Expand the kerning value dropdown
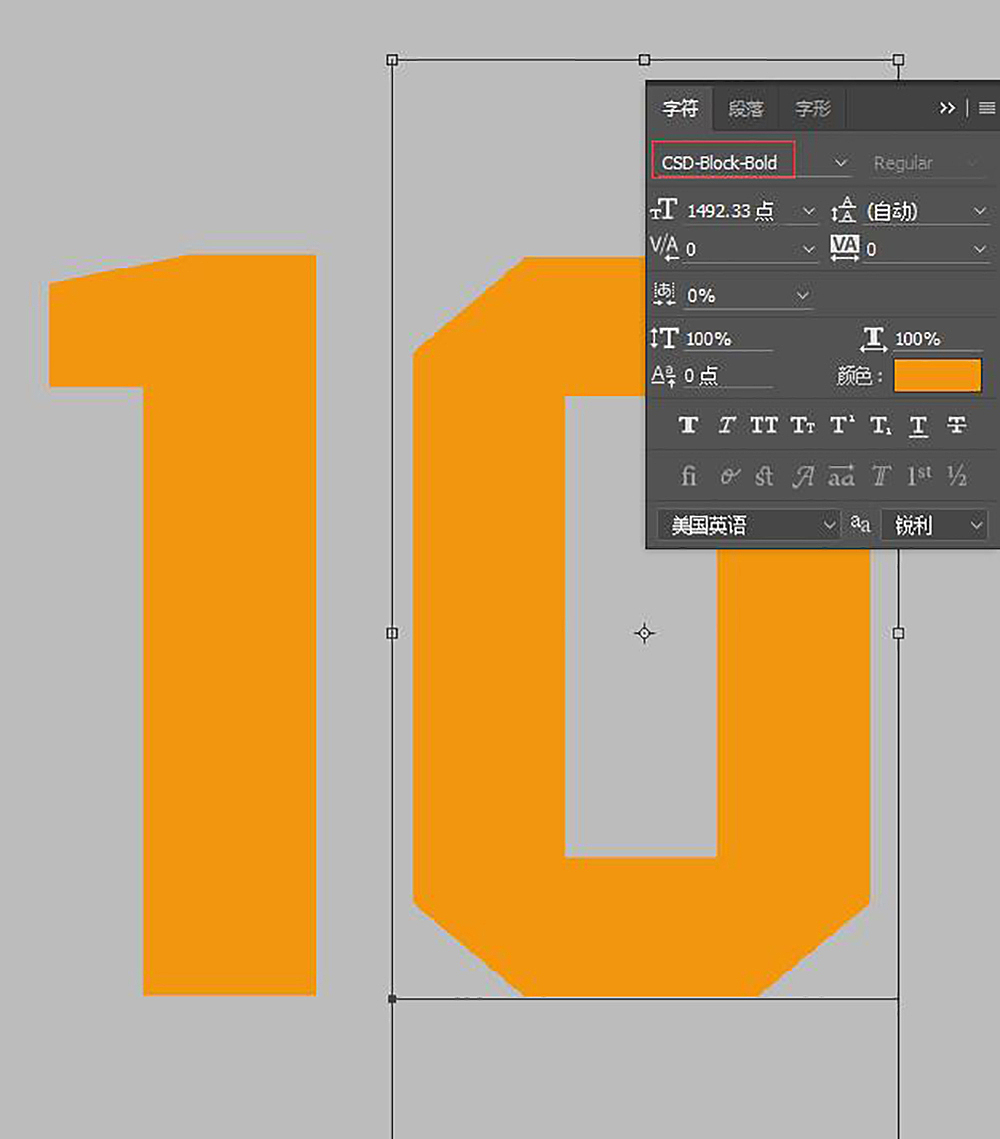This screenshot has height=1139, width=1000. (x=808, y=249)
